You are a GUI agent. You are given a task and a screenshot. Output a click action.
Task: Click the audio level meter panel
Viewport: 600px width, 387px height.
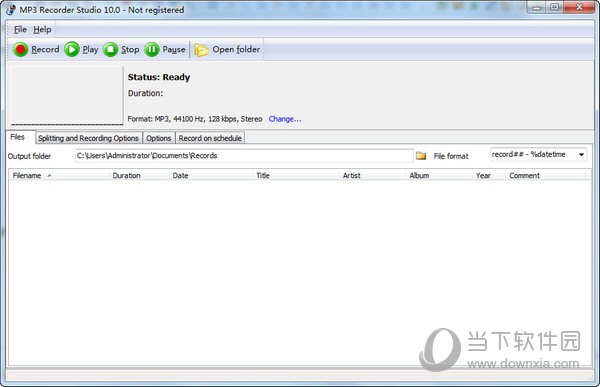(67, 95)
